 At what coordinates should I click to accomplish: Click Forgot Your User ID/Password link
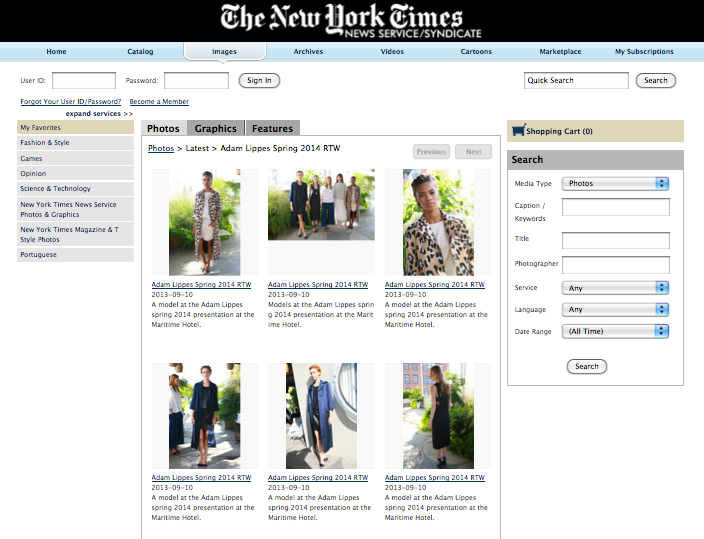pos(71,102)
